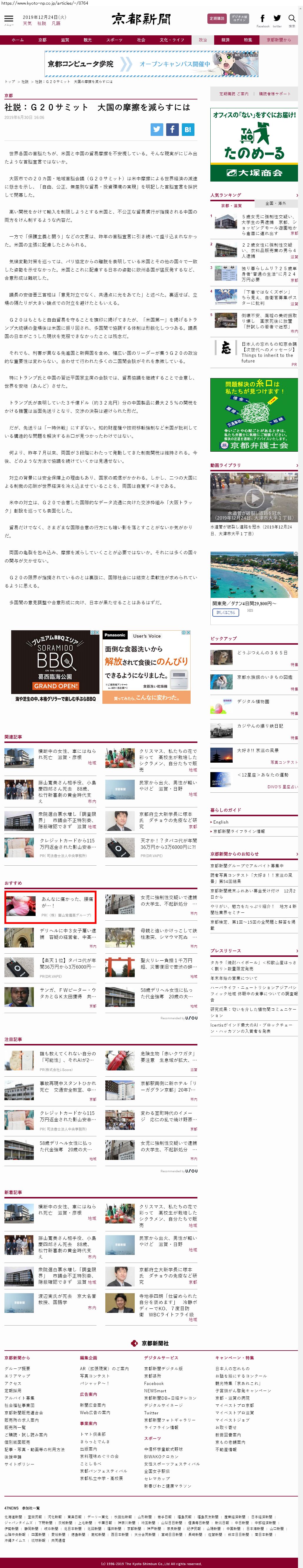Click the 定期購読 button in header

click(x=217, y=19)
